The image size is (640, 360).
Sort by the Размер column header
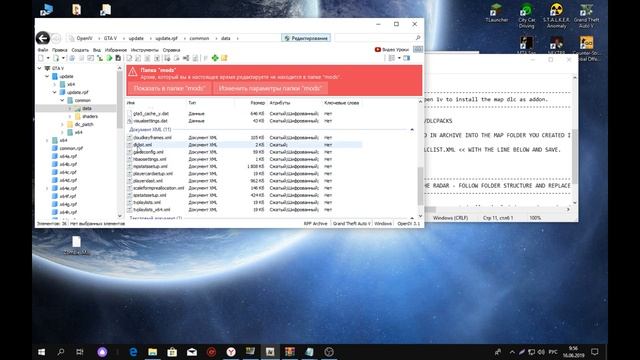pyautogui.click(x=258, y=103)
